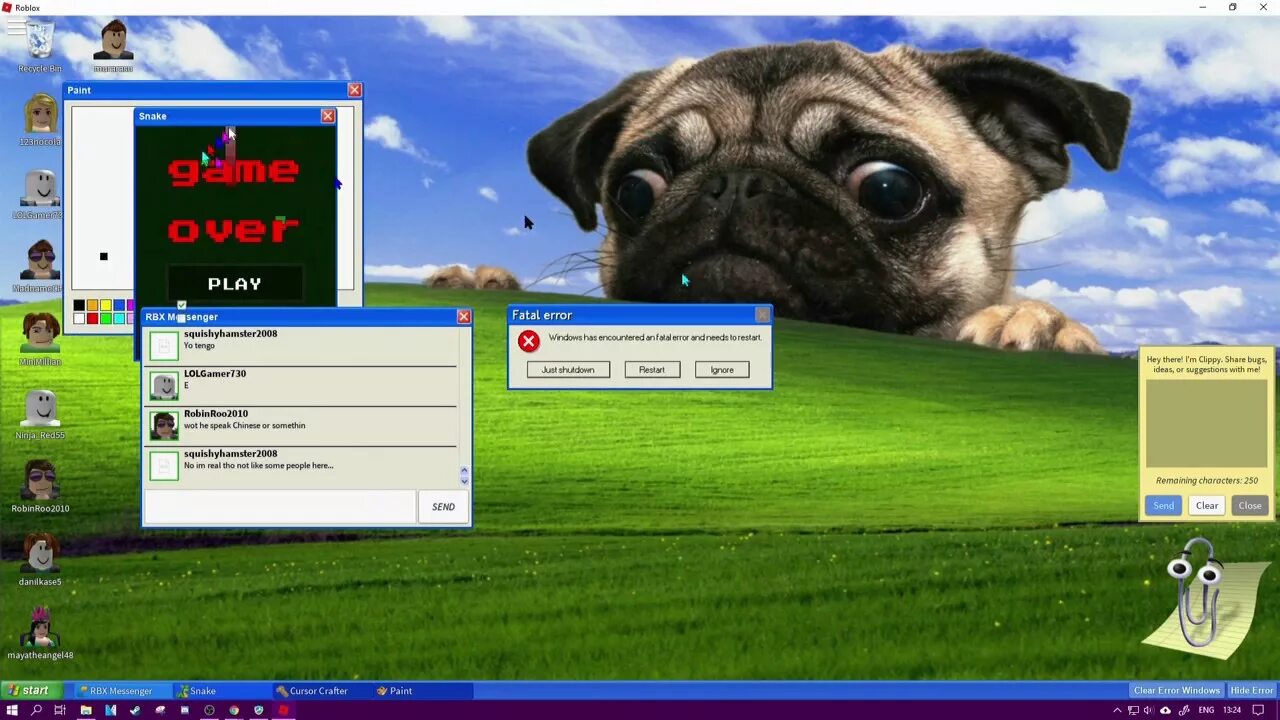1280x720 pixels.
Task: Show hidden system tray icons
Action: [1117, 710]
